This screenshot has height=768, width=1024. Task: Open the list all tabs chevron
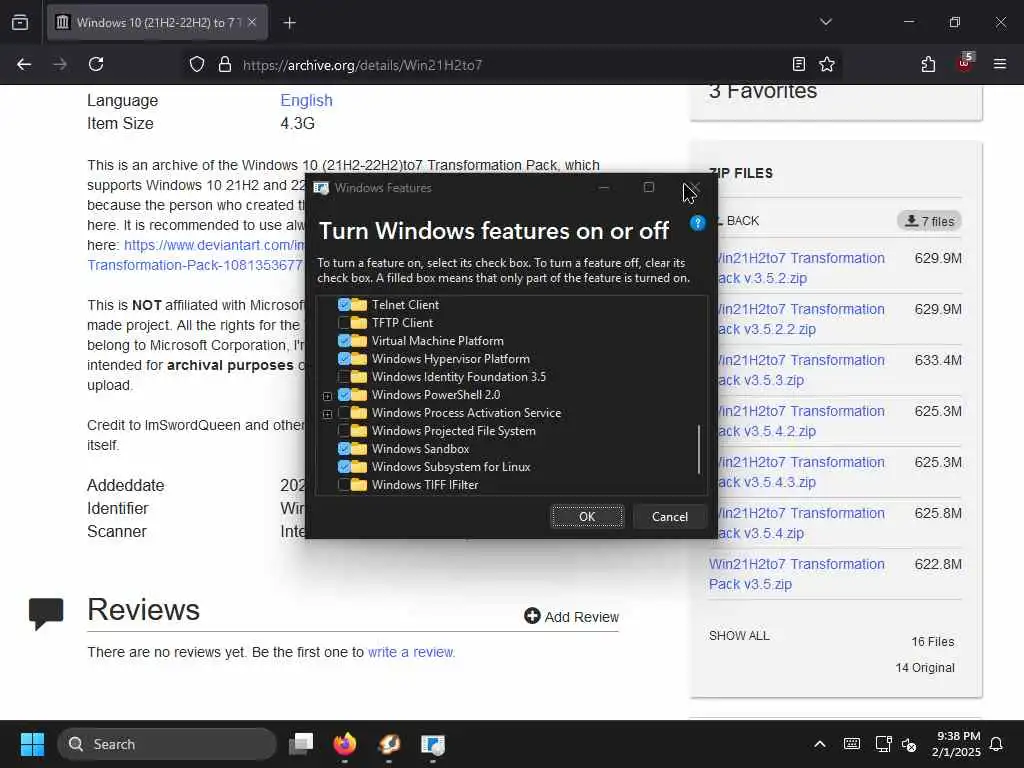[826, 22]
